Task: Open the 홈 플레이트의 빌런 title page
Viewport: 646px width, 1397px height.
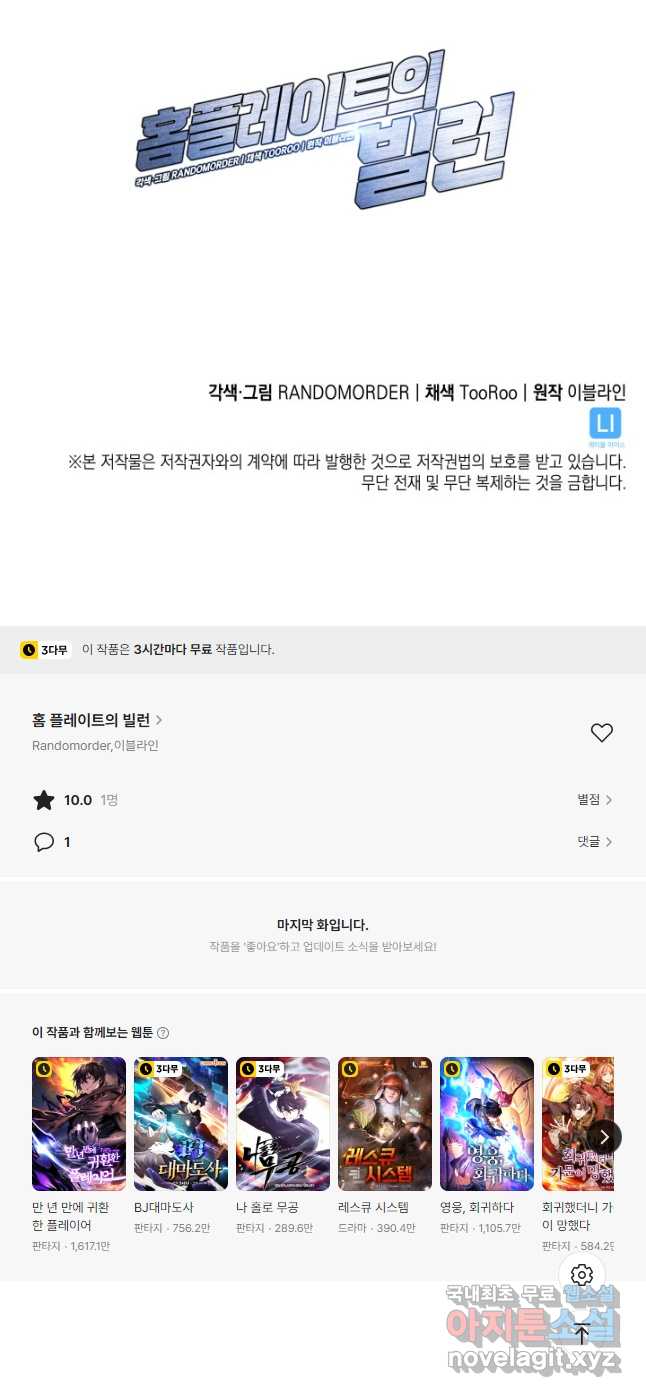Action: (x=97, y=720)
